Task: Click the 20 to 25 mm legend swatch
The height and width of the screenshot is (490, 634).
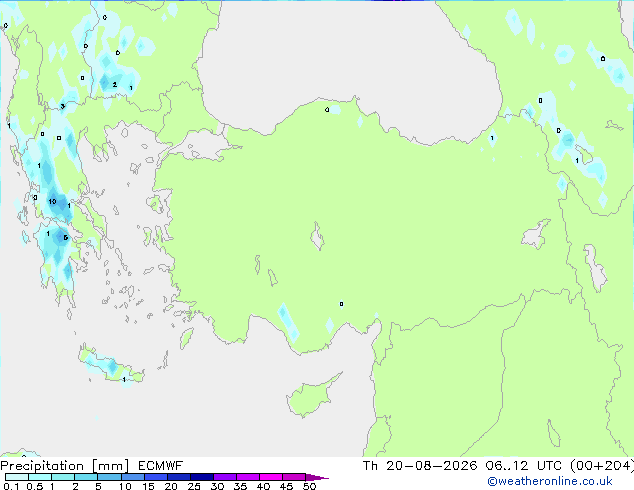Action: (x=179, y=477)
